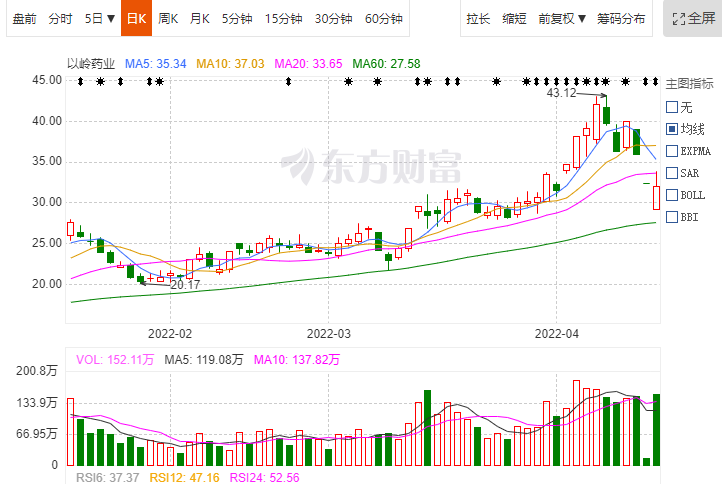Viewport: 722px width, 484px height.
Task: Select the 月K monthly chart tab
Action: pos(200,18)
